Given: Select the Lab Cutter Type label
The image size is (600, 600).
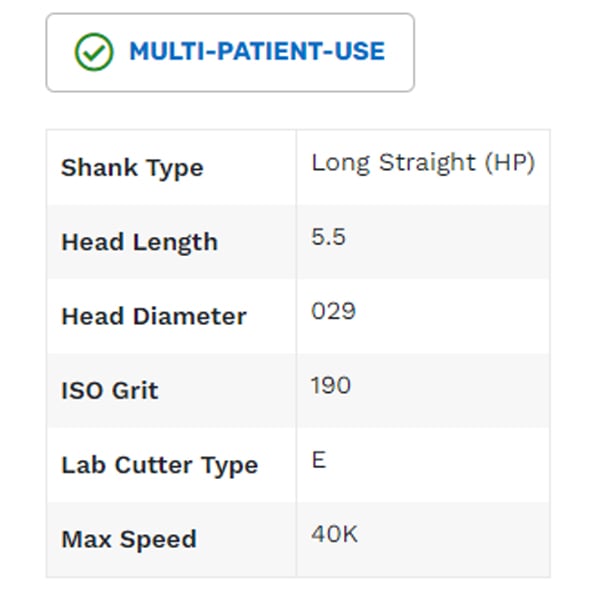Looking at the screenshot, I should (160, 466).
